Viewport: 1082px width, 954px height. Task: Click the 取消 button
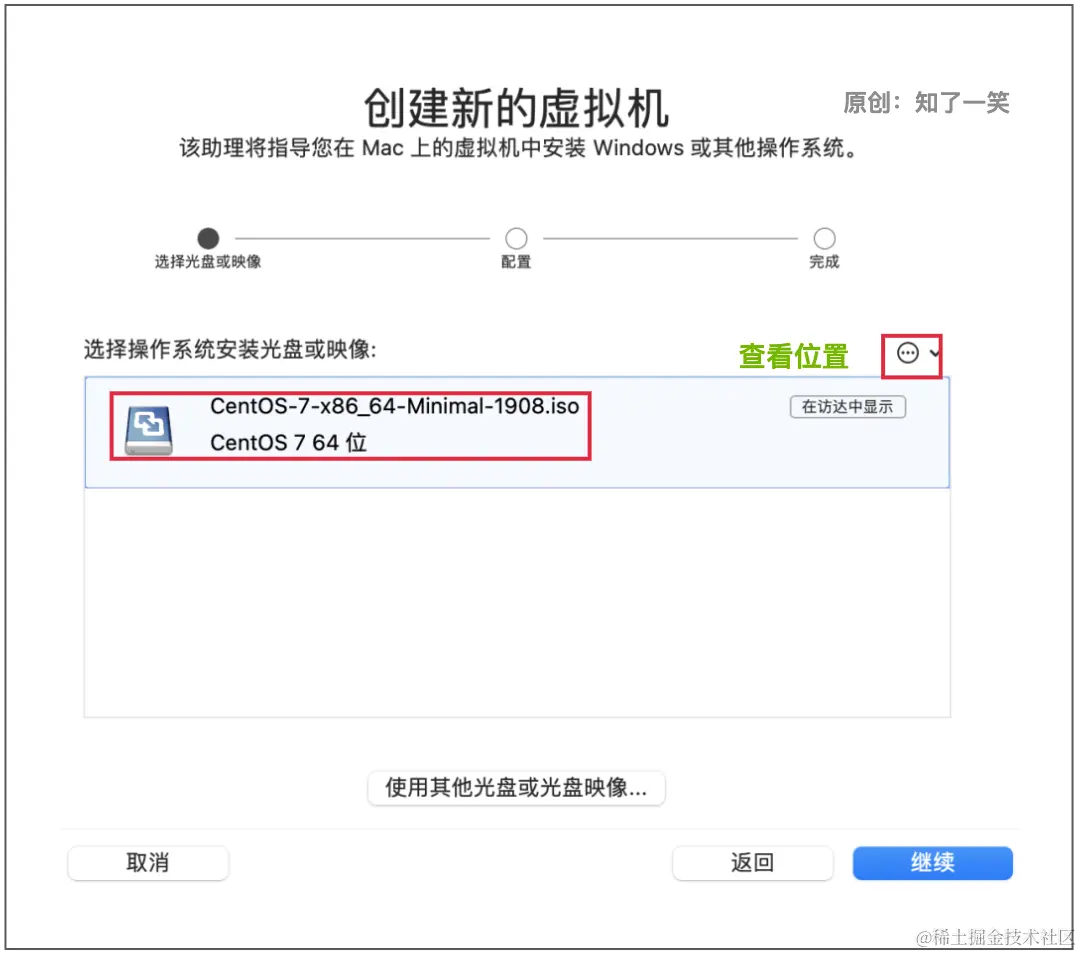pos(148,863)
